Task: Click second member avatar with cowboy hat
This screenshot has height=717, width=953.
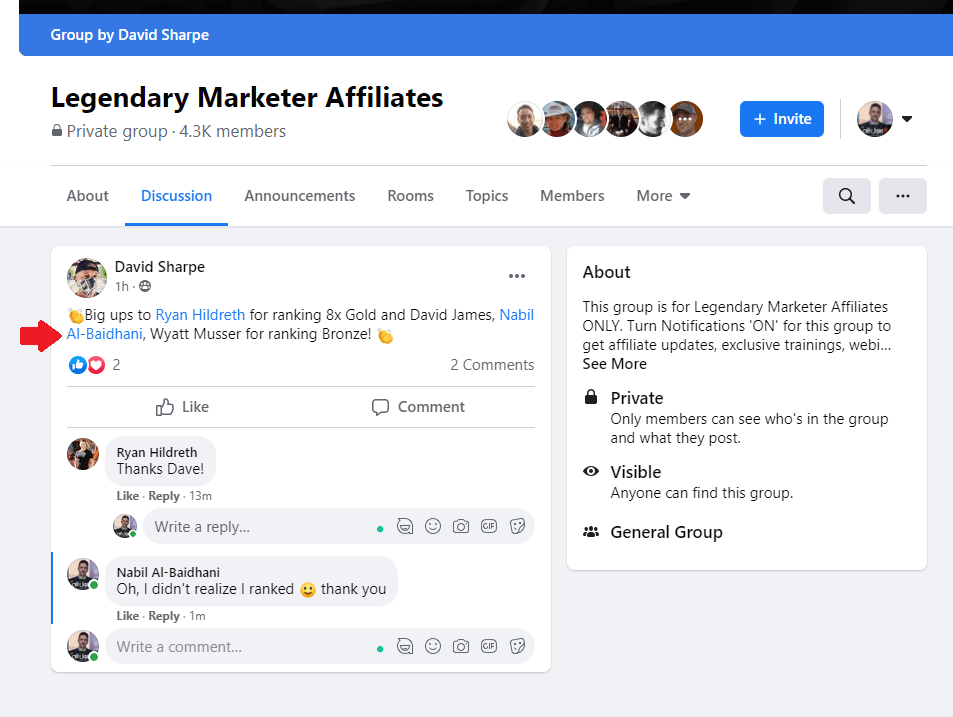Action: click(557, 119)
